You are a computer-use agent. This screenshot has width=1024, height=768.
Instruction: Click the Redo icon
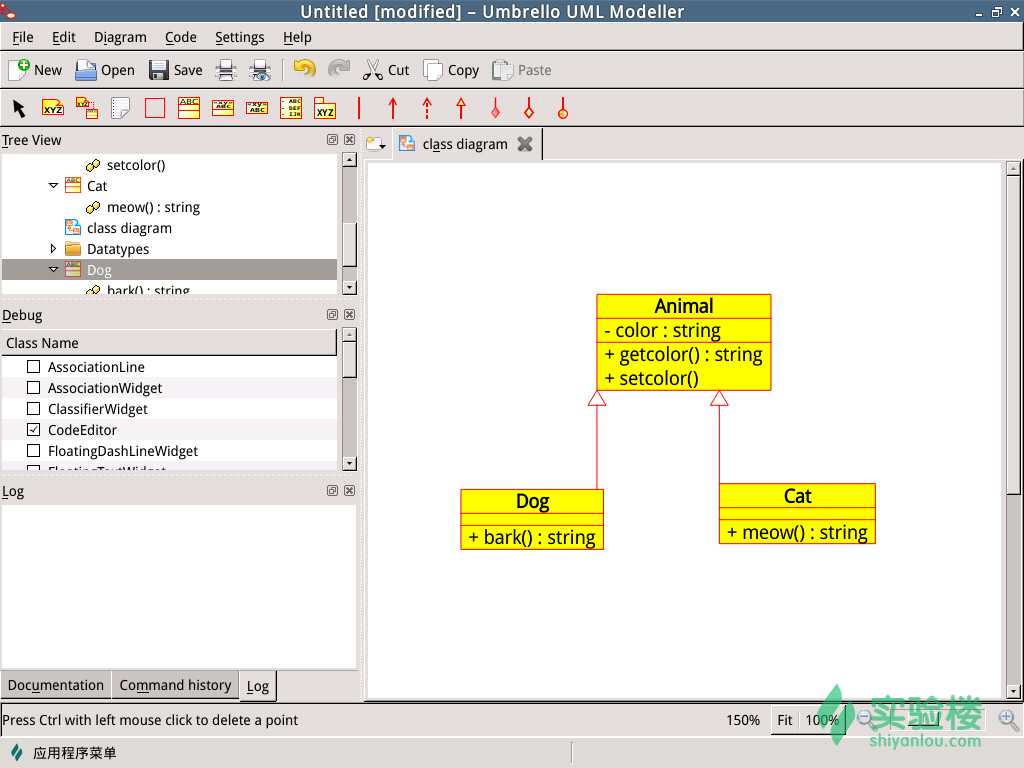click(338, 69)
